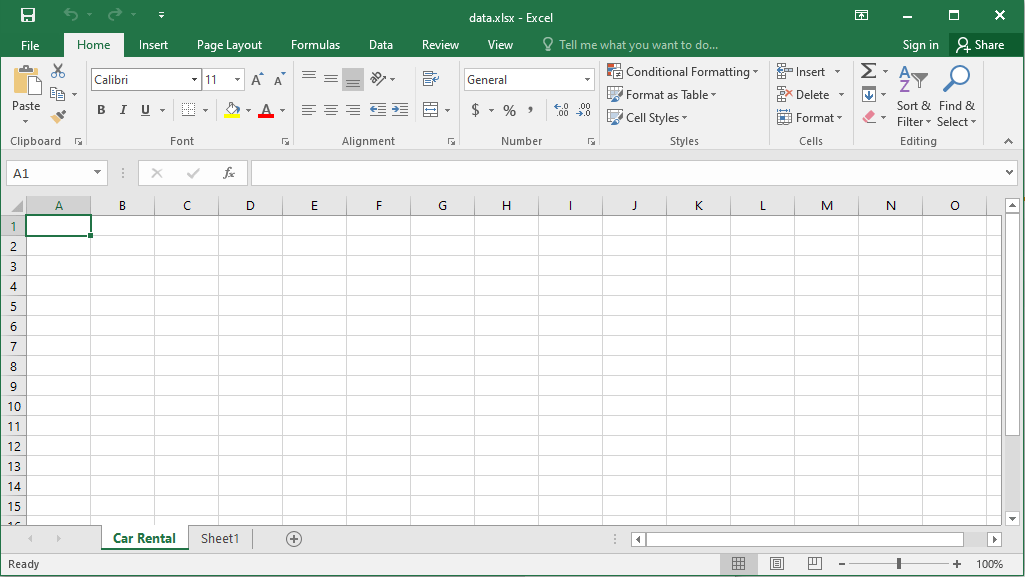The image size is (1025, 577).
Task: Click the Tell me what you want search box
Action: (631, 45)
